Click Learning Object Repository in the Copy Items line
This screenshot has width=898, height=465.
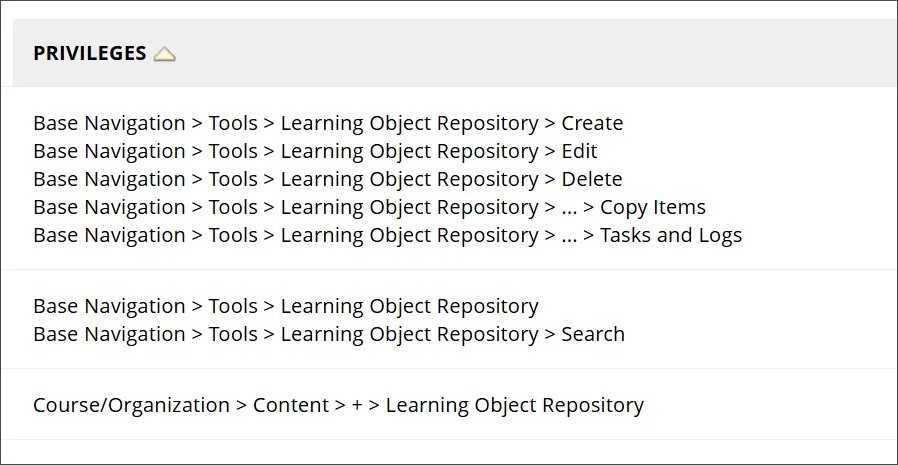coord(409,208)
